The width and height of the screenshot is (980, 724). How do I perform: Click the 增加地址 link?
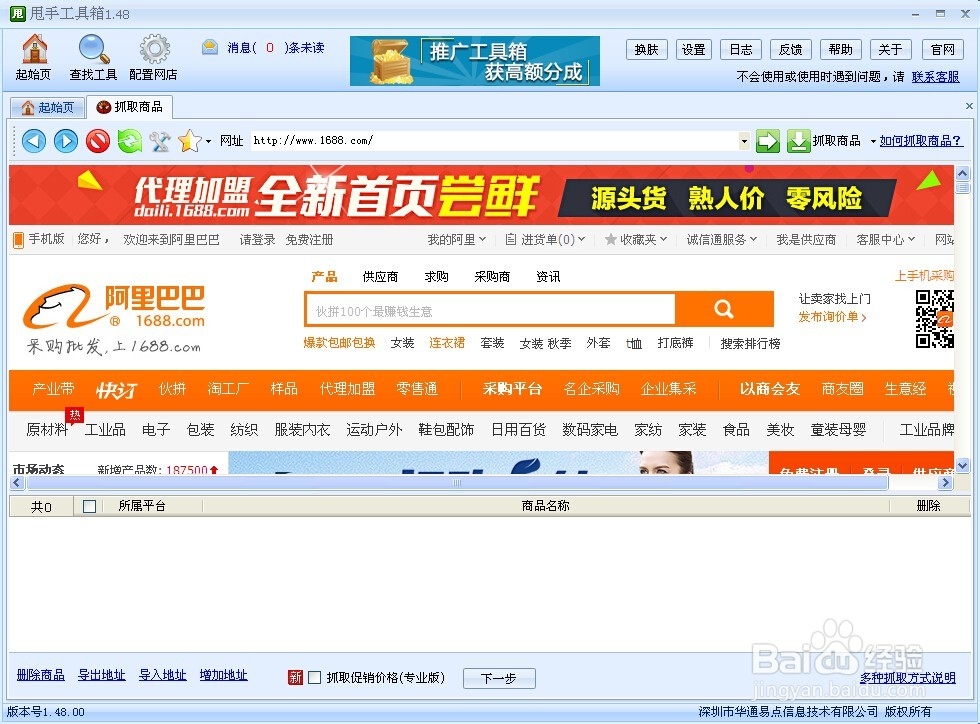[x=224, y=675]
